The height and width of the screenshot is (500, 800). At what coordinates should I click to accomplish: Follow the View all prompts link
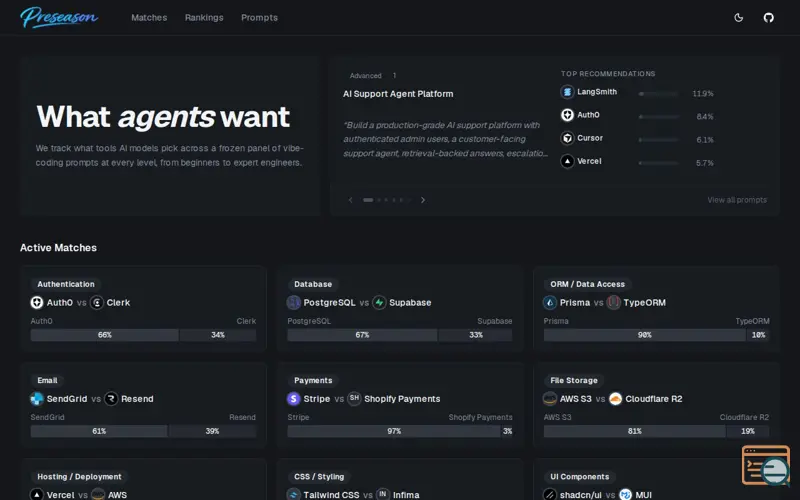737,200
